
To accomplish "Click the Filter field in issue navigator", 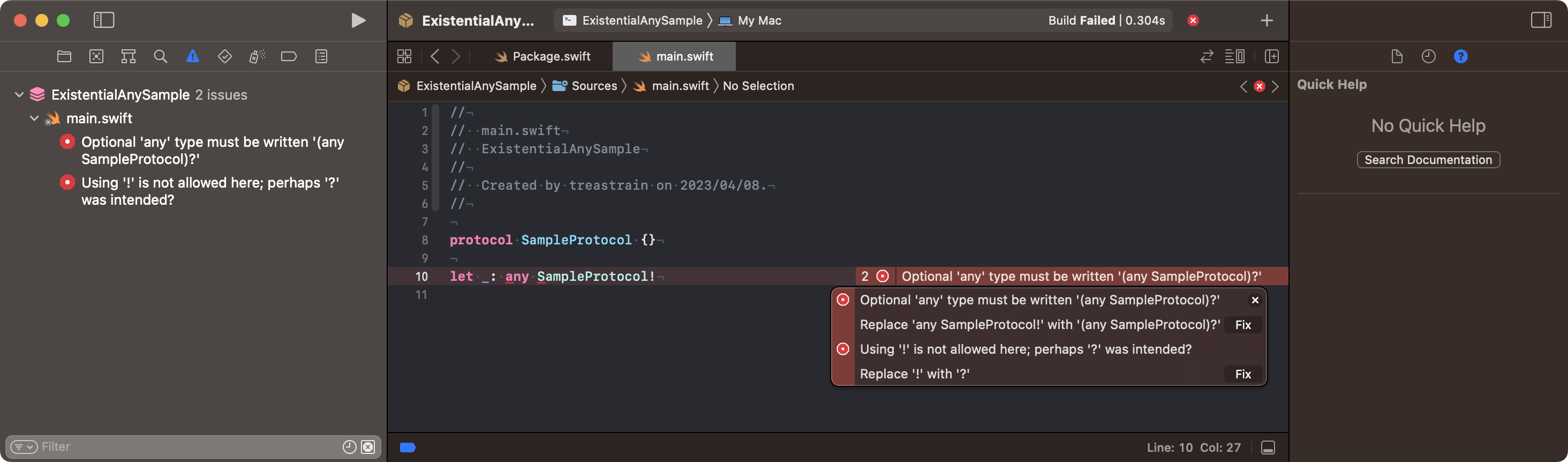I will [x=189, y=447].
